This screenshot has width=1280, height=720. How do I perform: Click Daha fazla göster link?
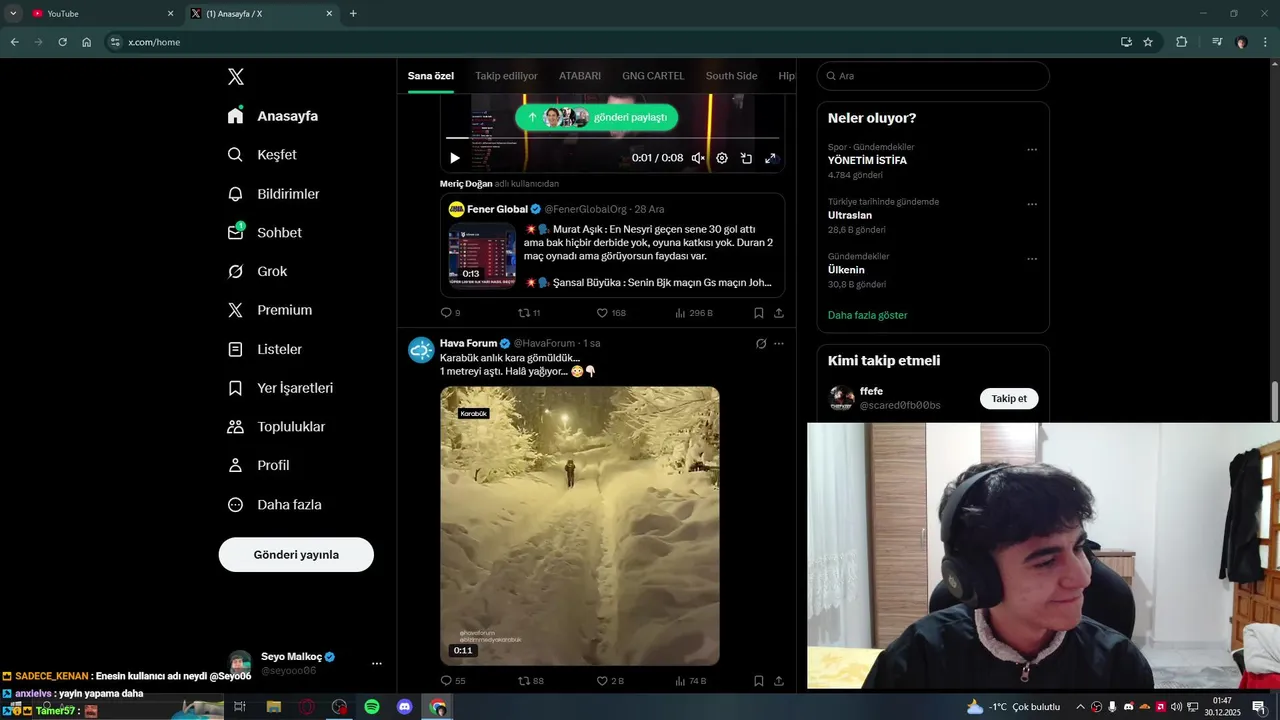click(868, 315)
